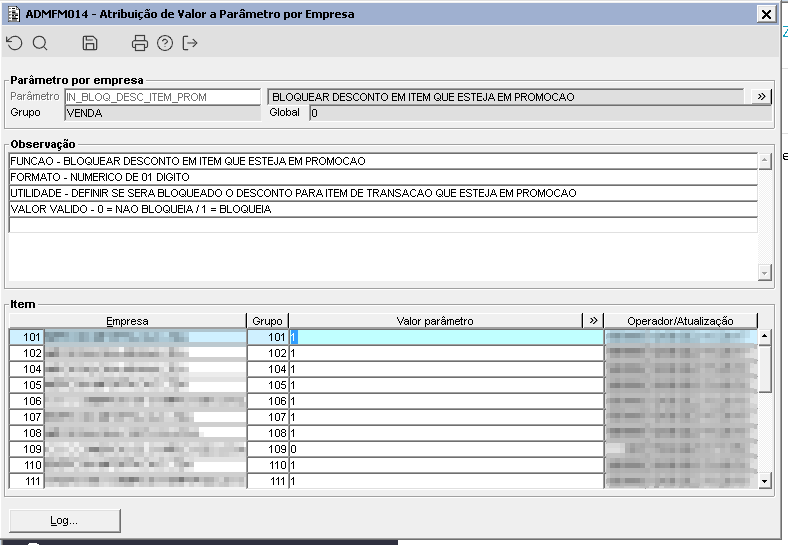Click the FUNCAO observation line
Image resolution: width=788 pixels, height=545 pixels.
(x=383, y=161)
